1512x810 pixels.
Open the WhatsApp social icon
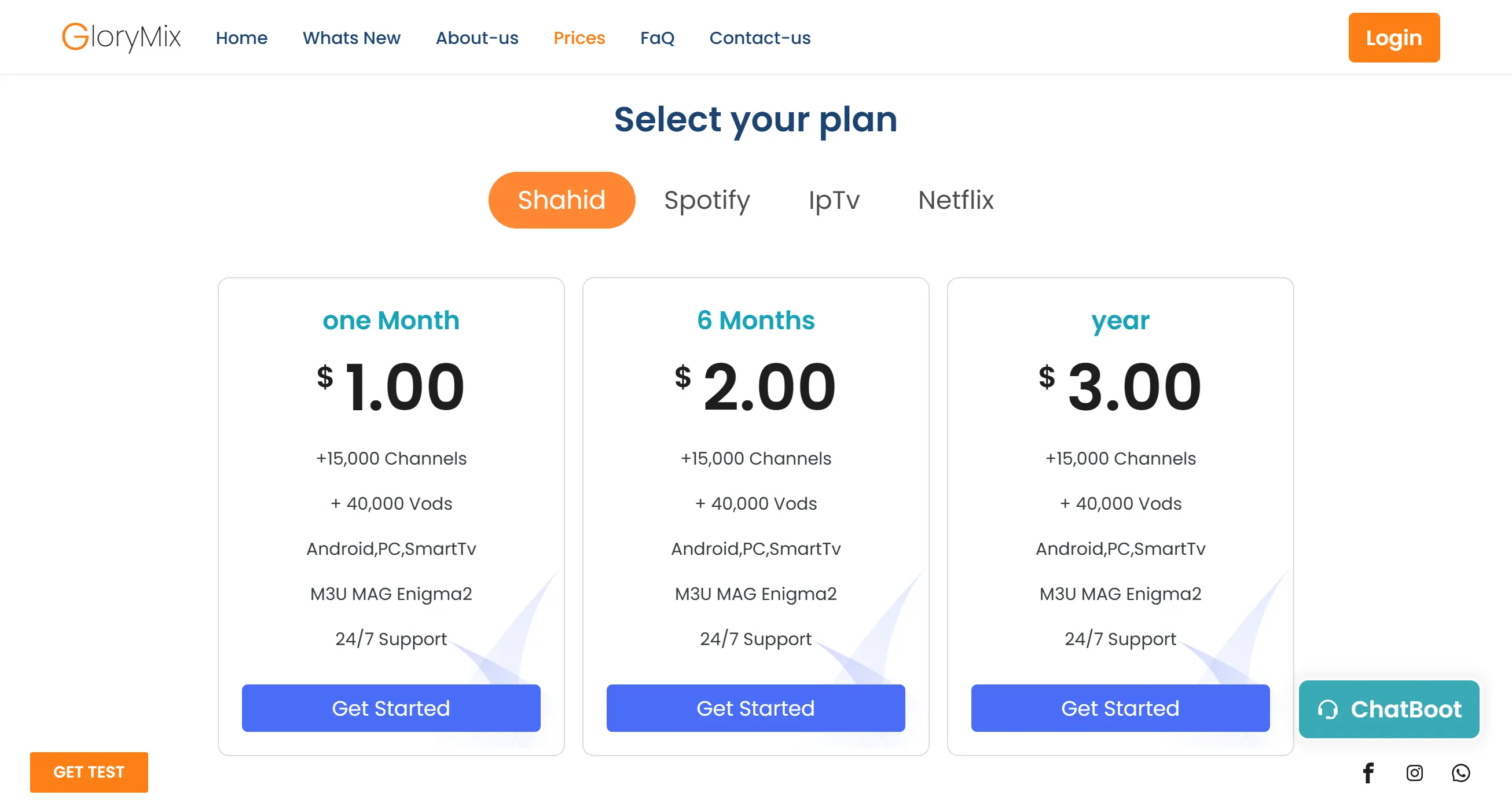(1460, 772)
